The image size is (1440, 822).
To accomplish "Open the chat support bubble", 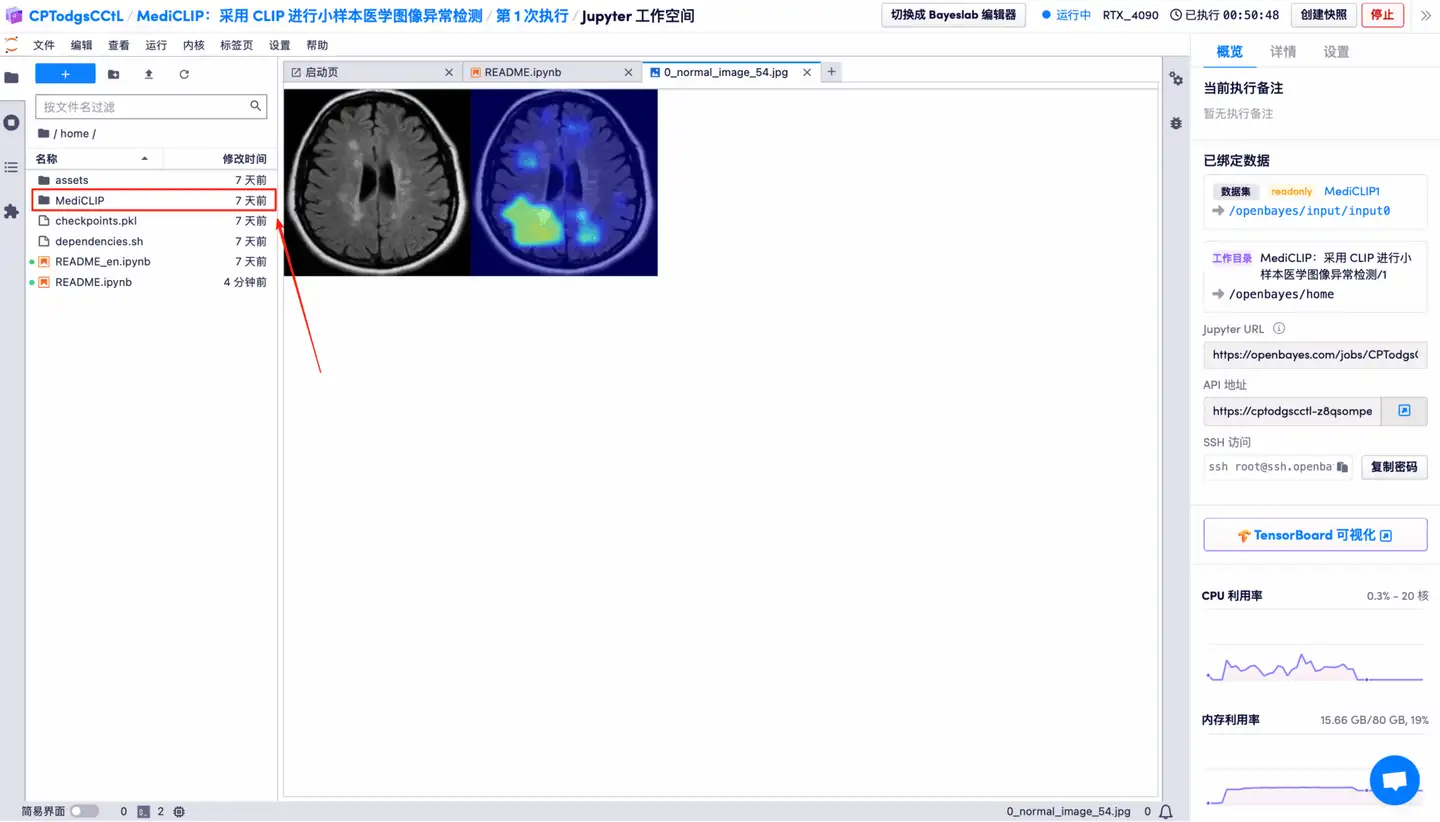I will (x=1395, y=780).
